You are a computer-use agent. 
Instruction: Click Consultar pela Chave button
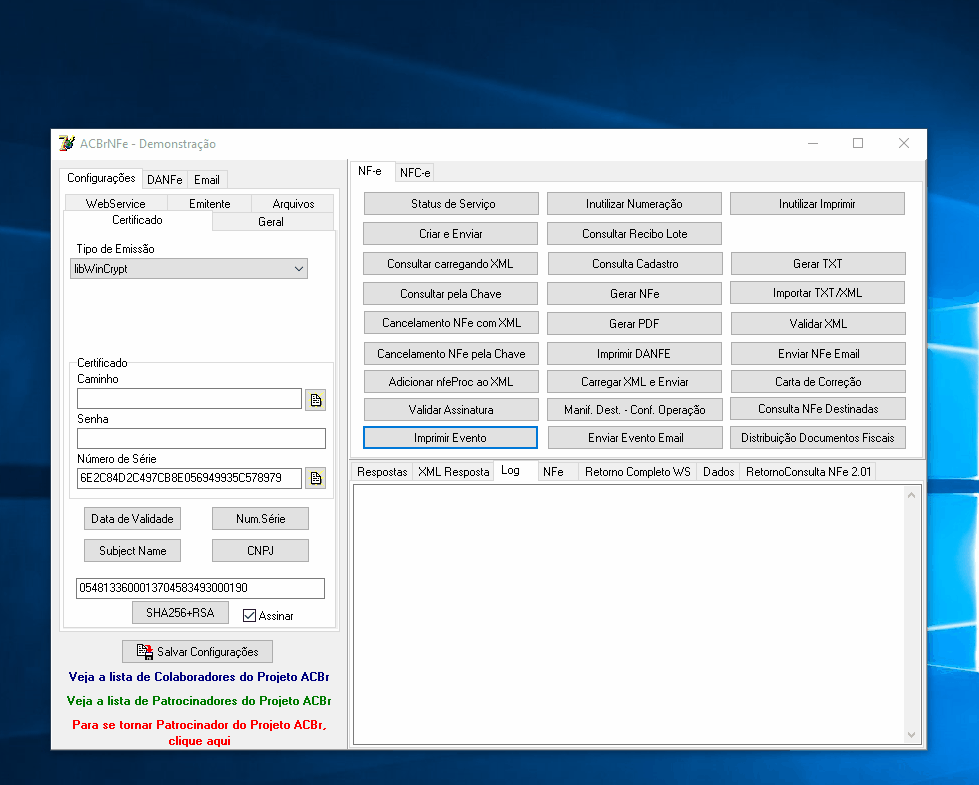click(451, 294)
